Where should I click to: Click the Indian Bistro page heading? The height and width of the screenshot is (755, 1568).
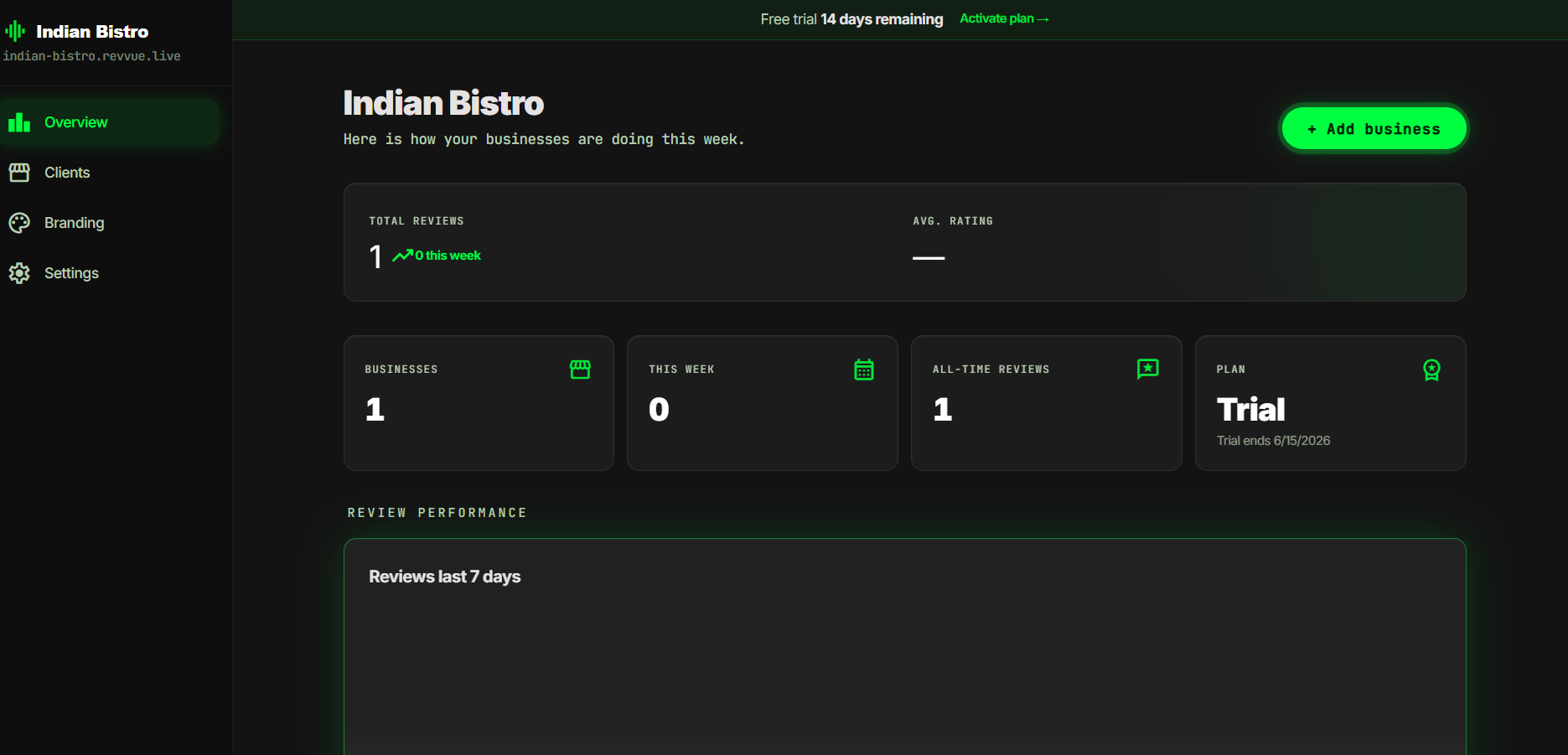tap(443, 103)
